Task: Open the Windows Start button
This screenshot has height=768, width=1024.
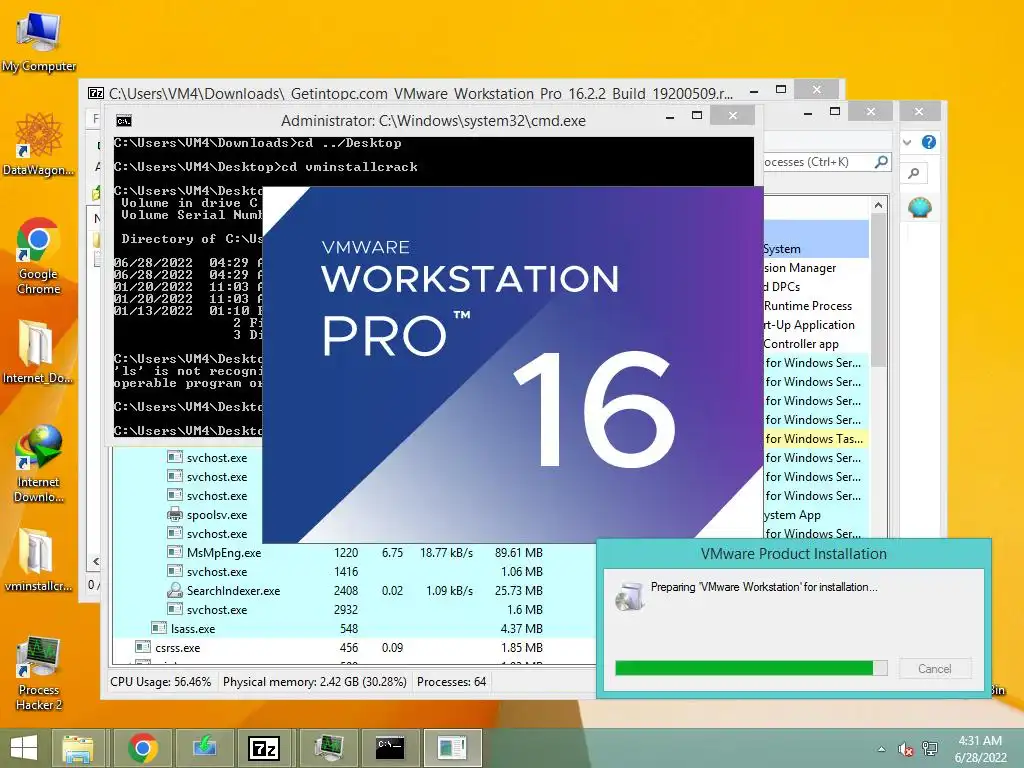Action: pyautogui.click(x=24, y=748)
